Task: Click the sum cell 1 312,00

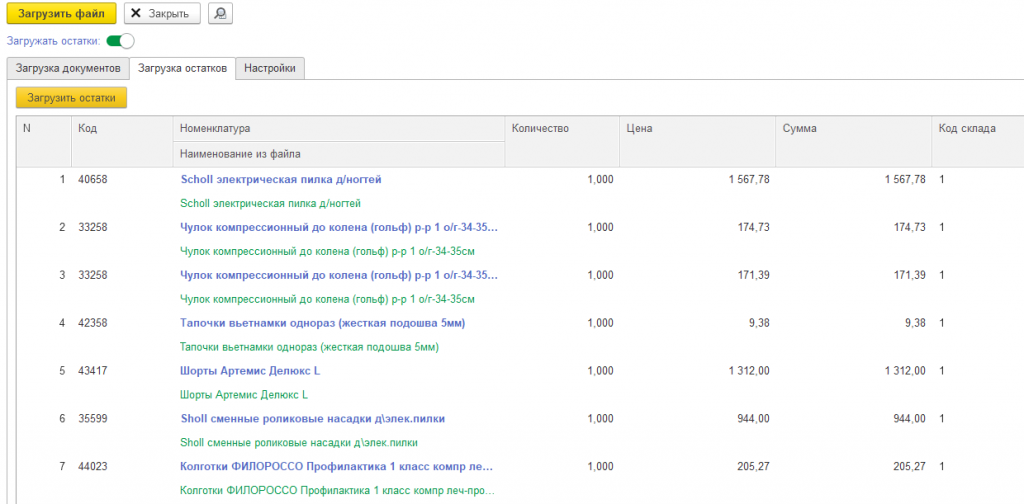Action: [905, 370]
